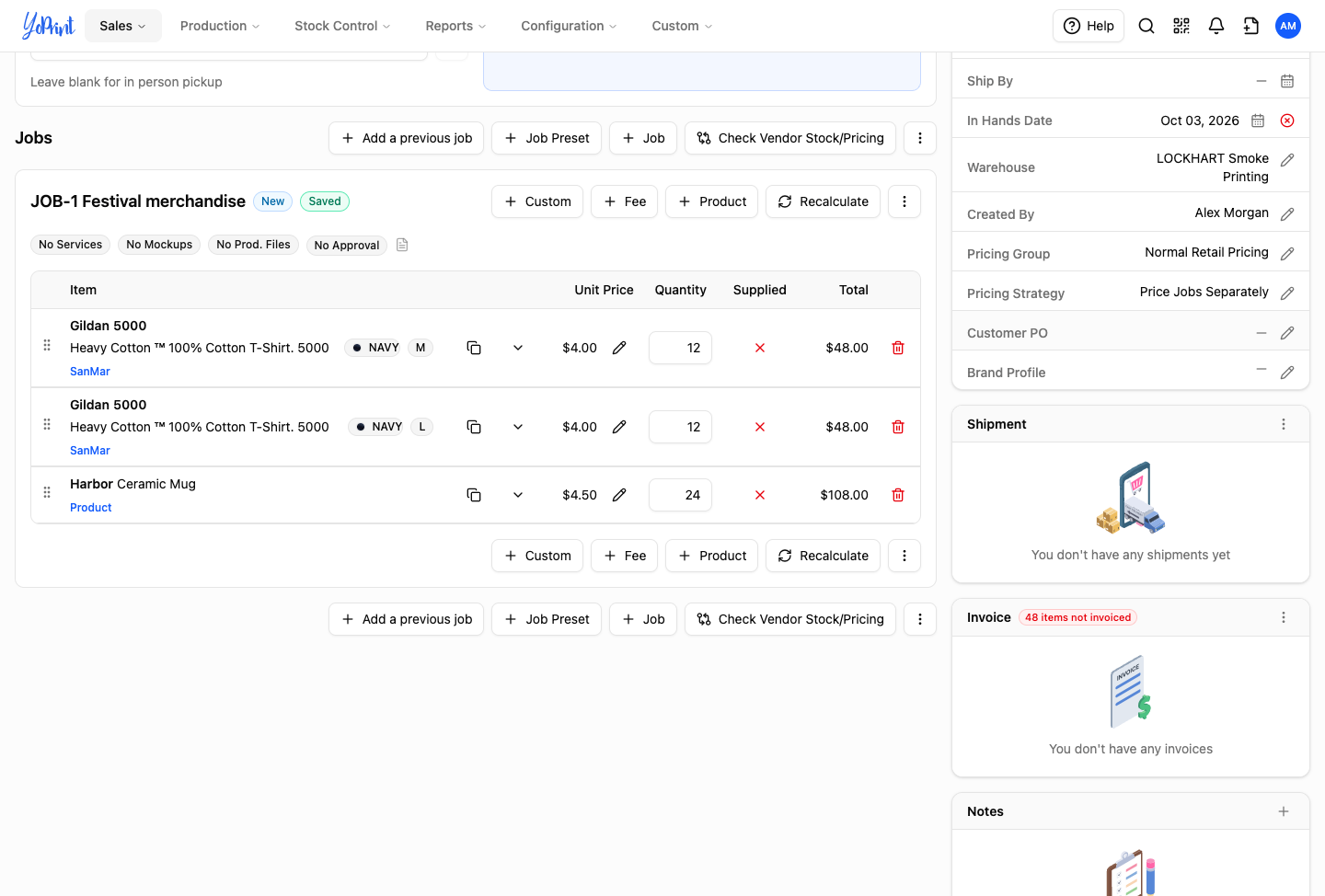This screenshot has height=896, width=1325.
Task: Open the Stock Control menu
Action: (342, 26)
